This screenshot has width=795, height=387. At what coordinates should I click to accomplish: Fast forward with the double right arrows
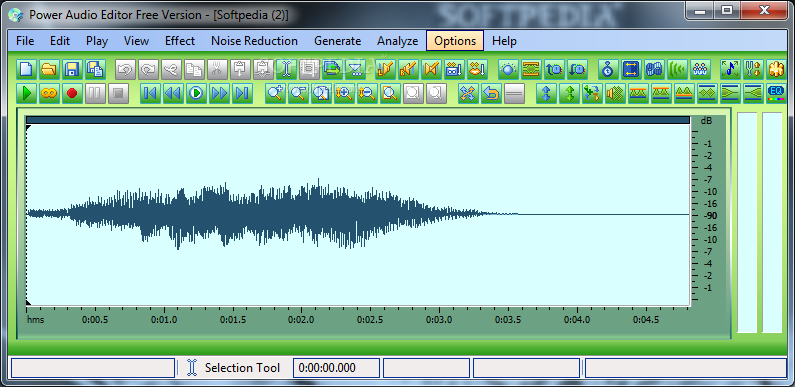tap(219, 93)
